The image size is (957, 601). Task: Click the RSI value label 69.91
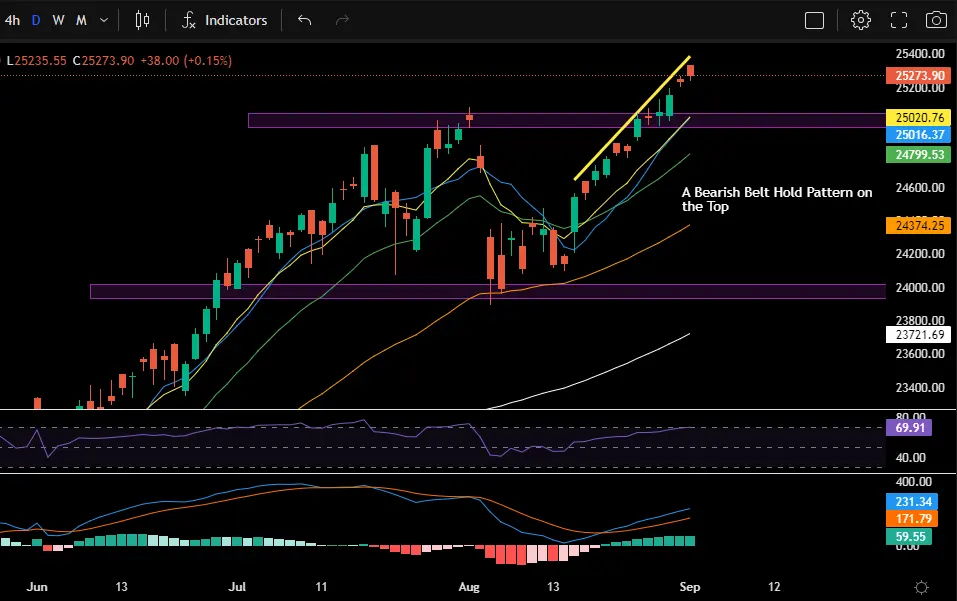909,427
